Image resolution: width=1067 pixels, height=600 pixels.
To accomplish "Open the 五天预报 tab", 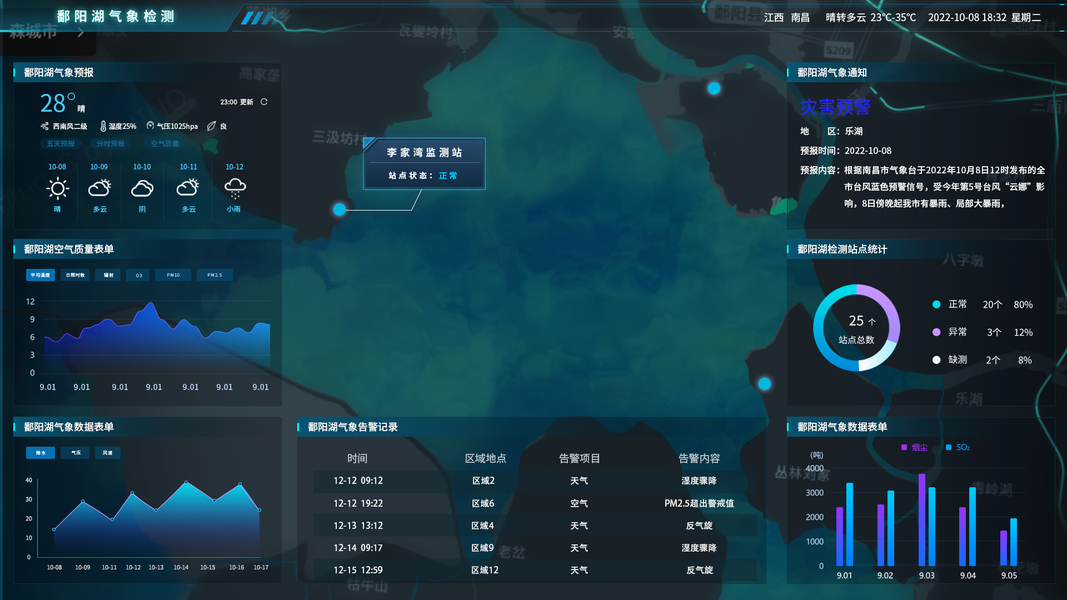I will point(61,144).
